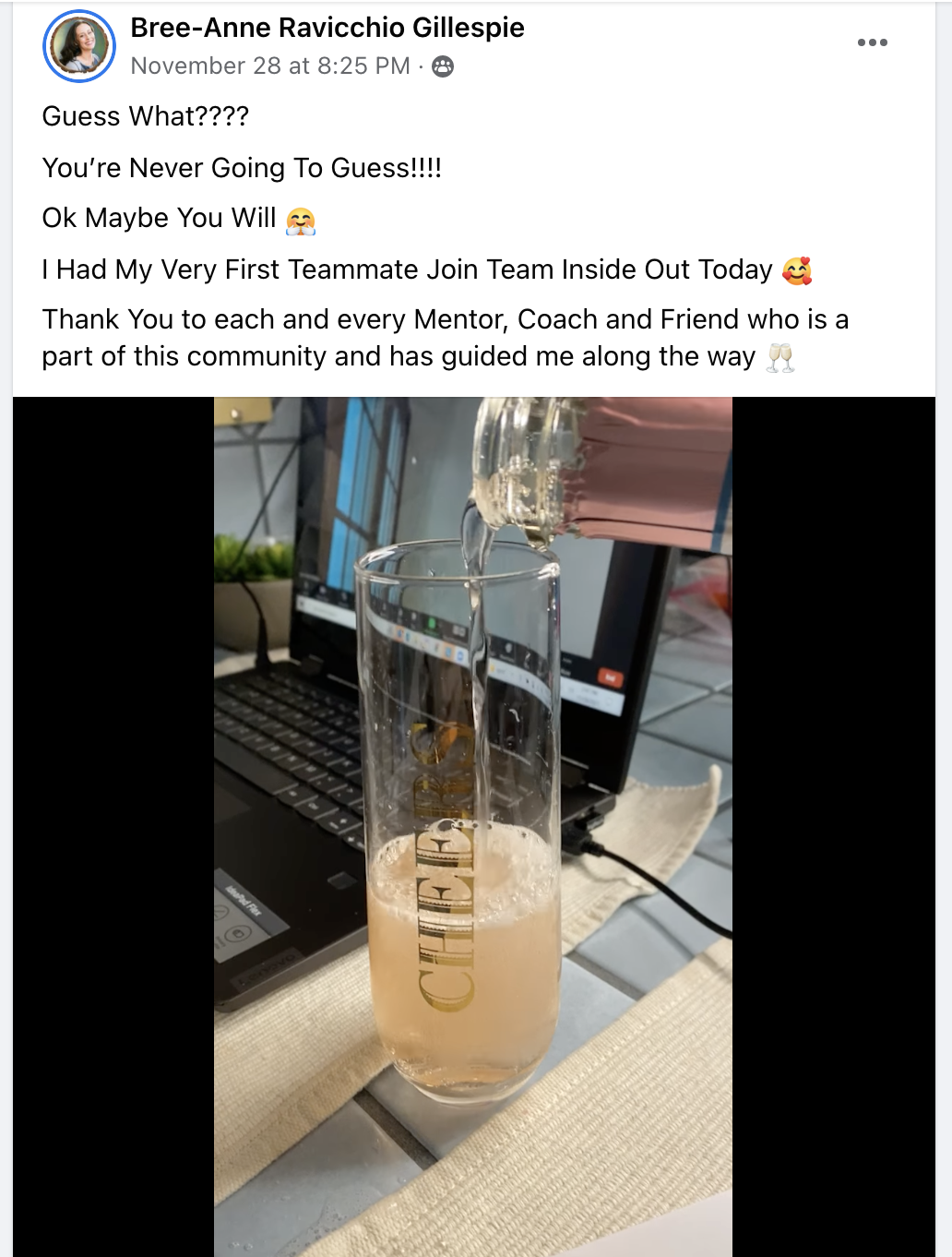Click the gold-lettered champagne glass in the video
The width and height of the screenshot is (952, 1257).
tap(458, 823)
